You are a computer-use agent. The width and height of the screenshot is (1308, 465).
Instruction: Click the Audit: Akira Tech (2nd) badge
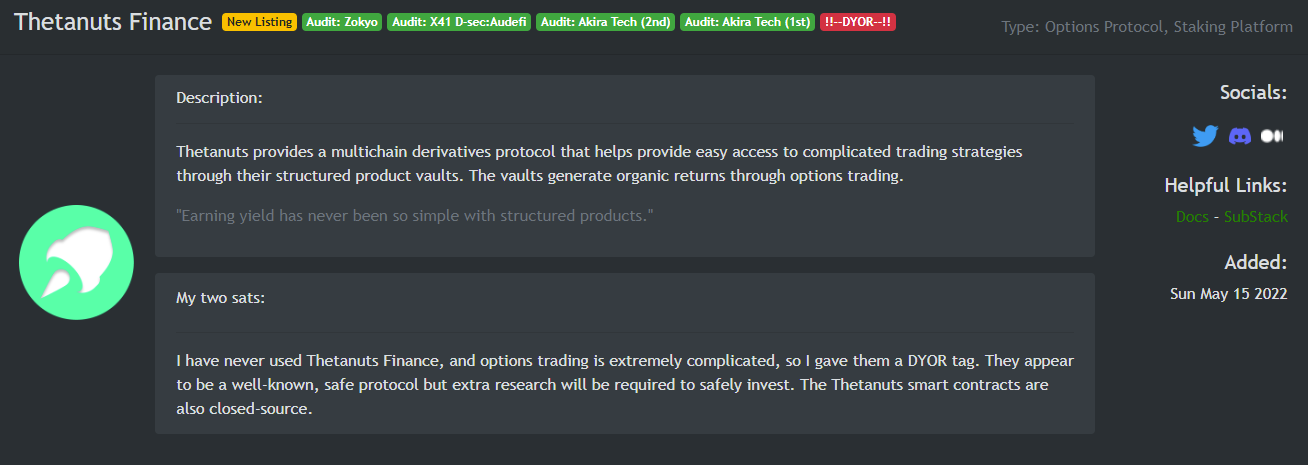click(x=606, y=22)
